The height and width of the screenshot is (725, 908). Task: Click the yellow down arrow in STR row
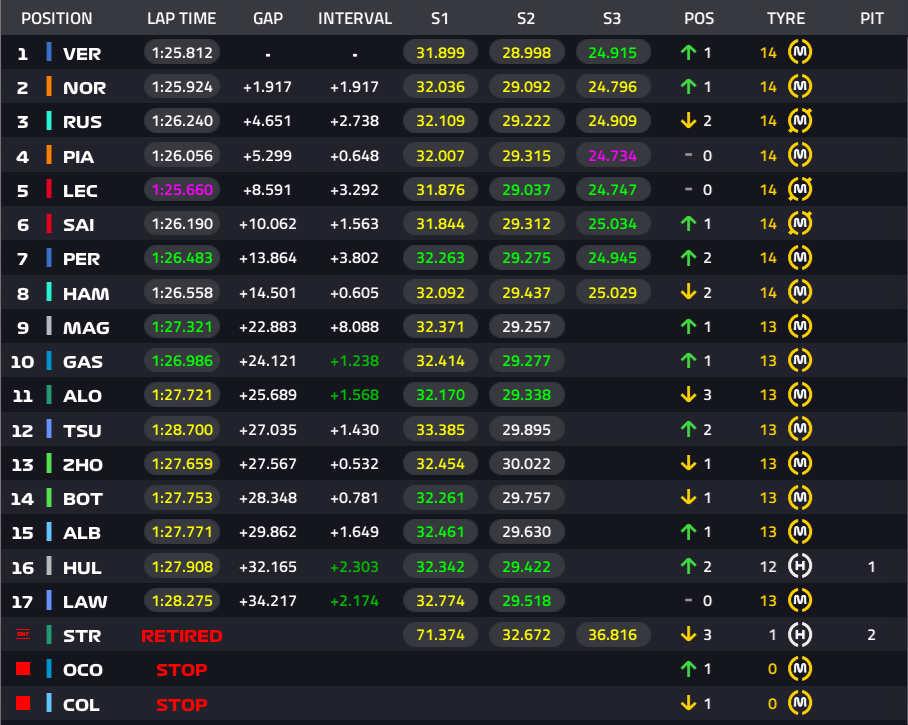[688, 635]
